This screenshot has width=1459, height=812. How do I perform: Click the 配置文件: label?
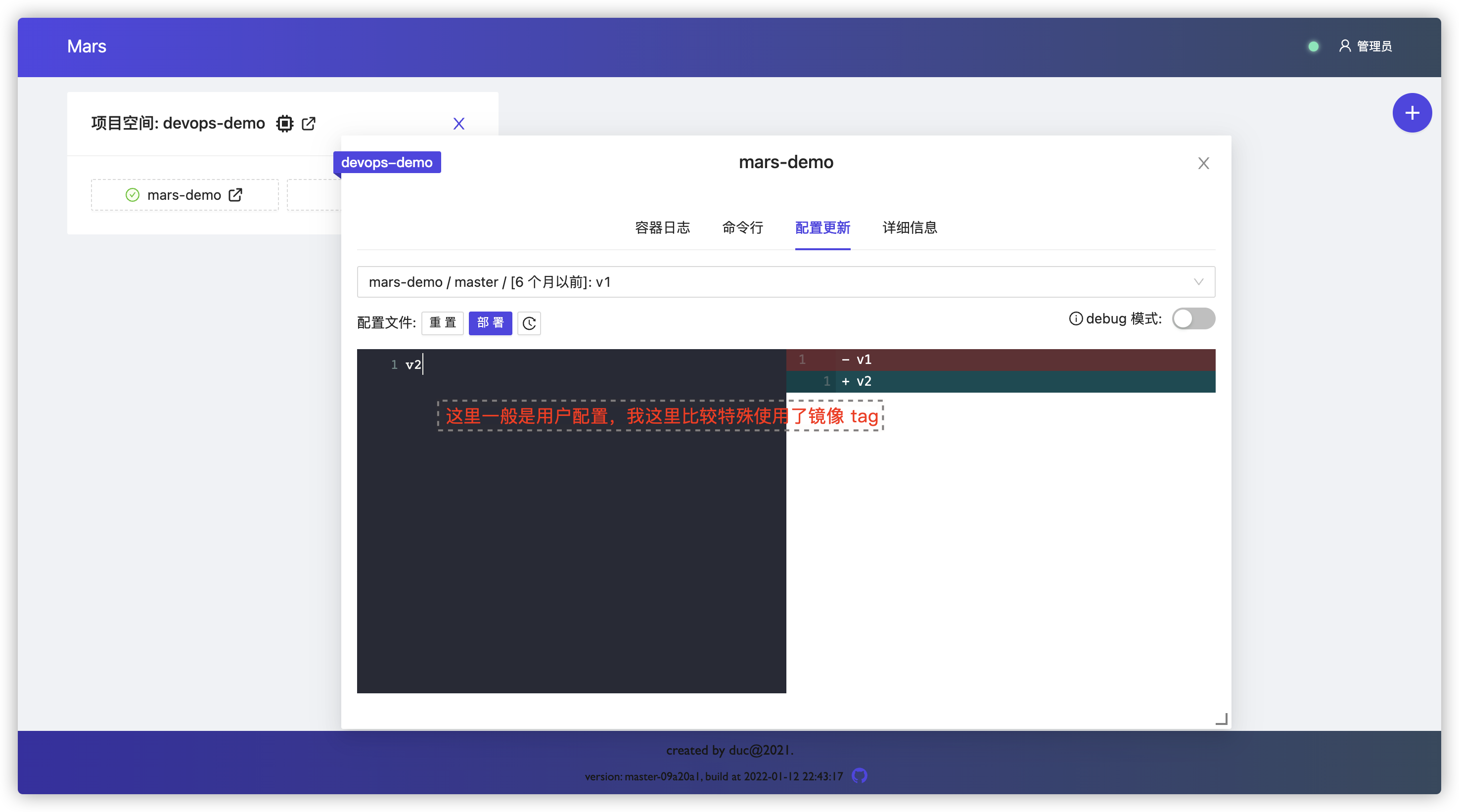point(386,323)
